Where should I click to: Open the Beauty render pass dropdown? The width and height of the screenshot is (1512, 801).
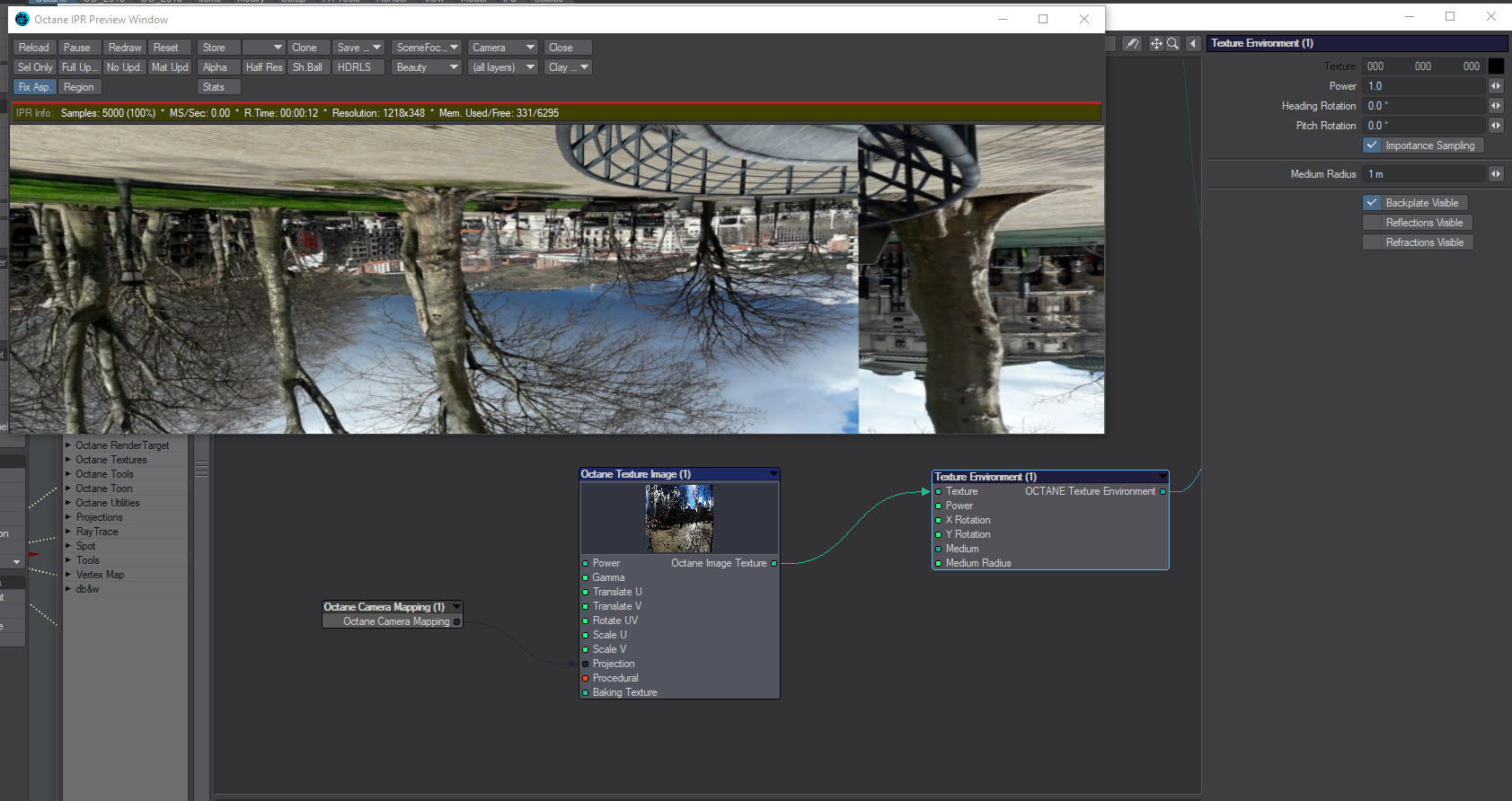[427, 67]
